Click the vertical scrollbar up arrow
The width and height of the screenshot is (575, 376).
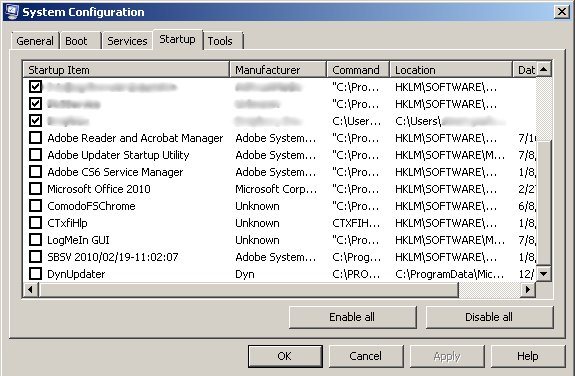[543, 69]
